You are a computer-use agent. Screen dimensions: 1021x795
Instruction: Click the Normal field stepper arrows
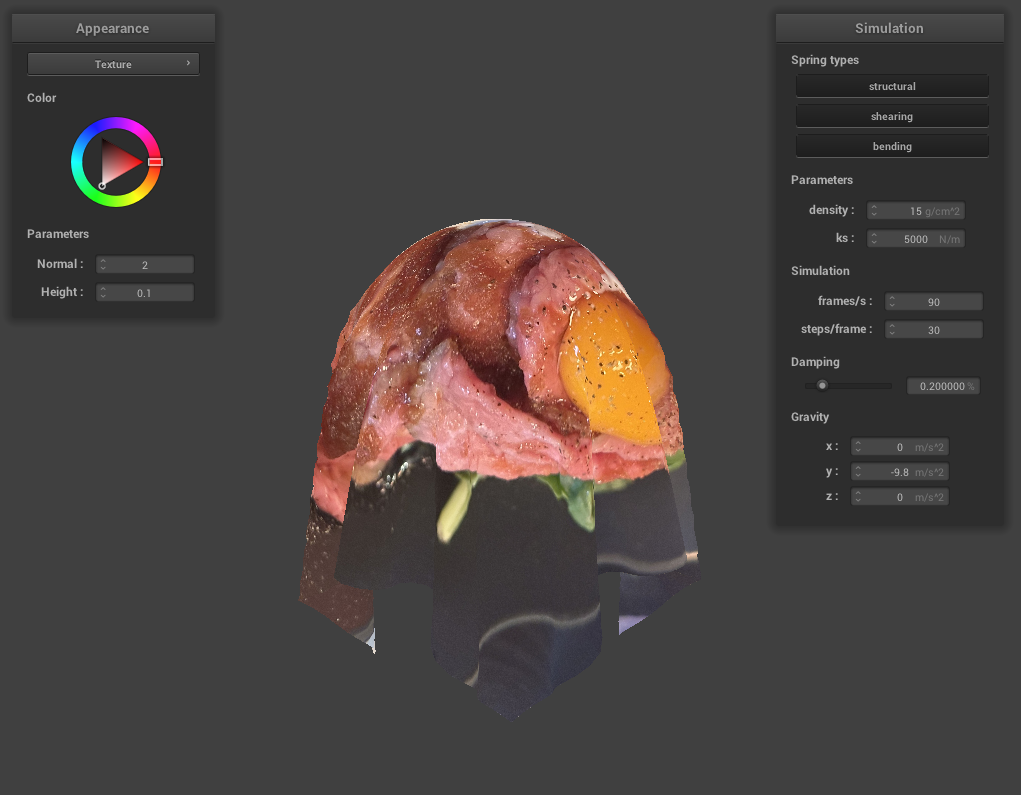[x=103, y=264]
